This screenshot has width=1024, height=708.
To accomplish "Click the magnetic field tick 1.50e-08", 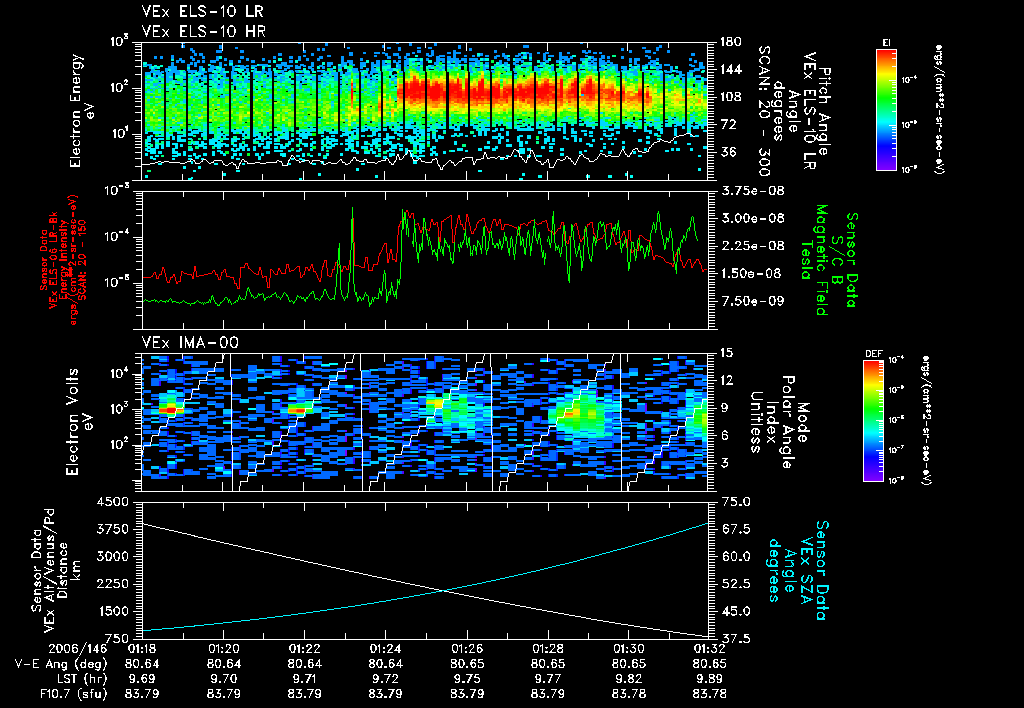I will 751,273.
